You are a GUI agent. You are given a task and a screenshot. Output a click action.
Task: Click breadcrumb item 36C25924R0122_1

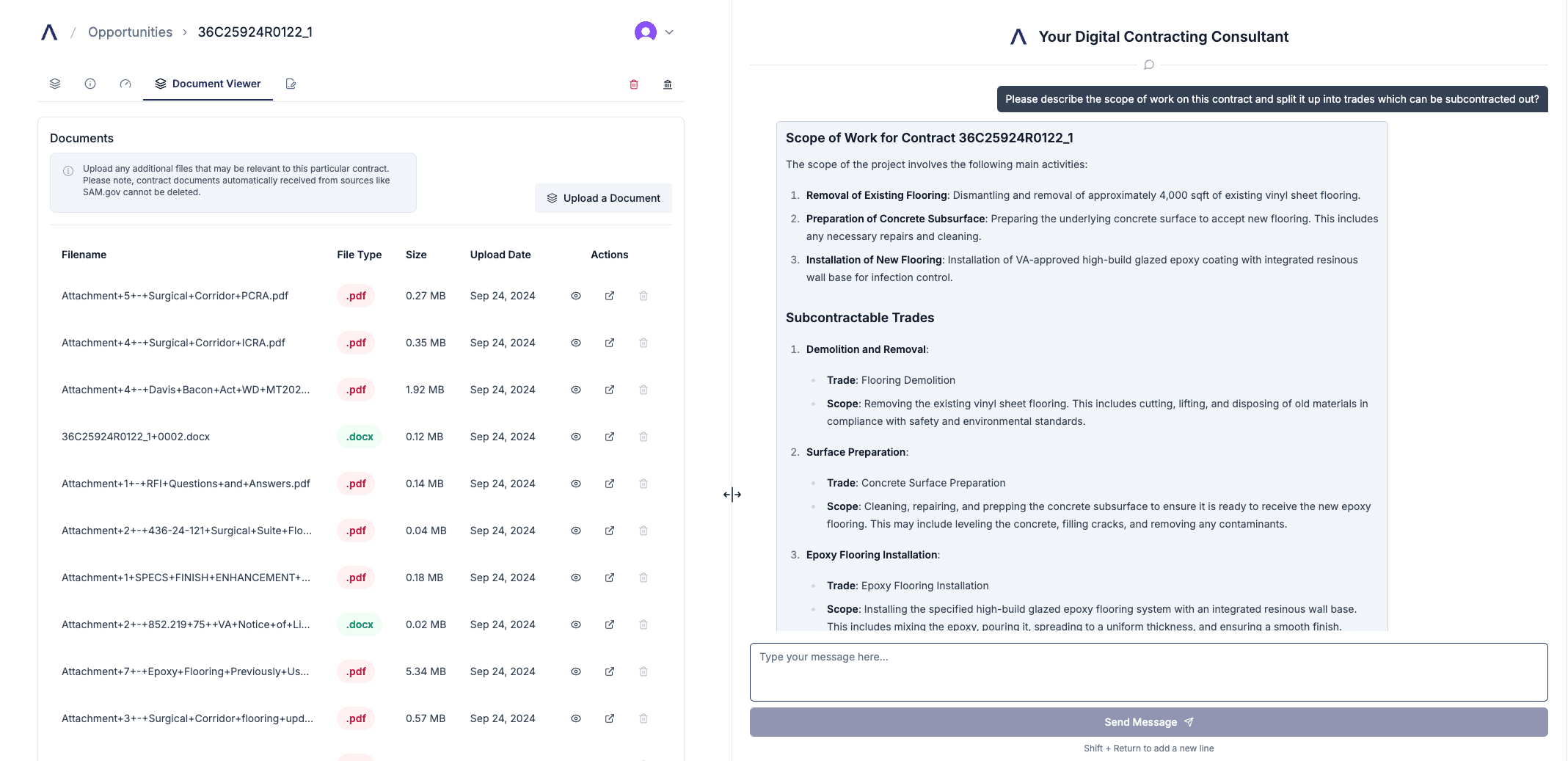point(255,32)
